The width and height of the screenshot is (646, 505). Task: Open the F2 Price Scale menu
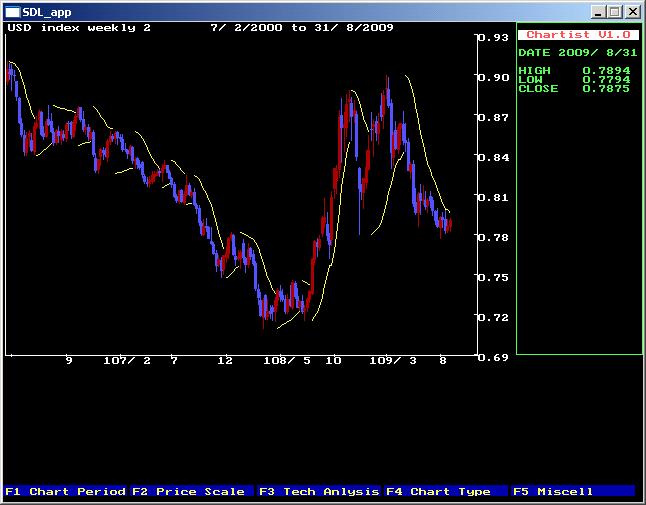[192, 491]
